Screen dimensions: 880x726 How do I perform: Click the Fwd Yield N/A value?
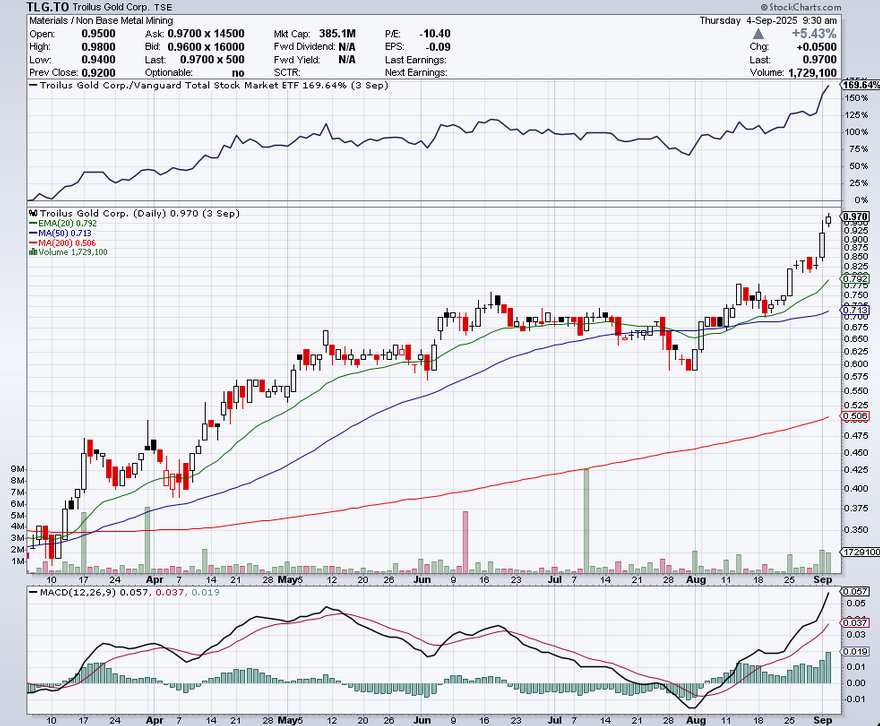click(x=347, y=59)
